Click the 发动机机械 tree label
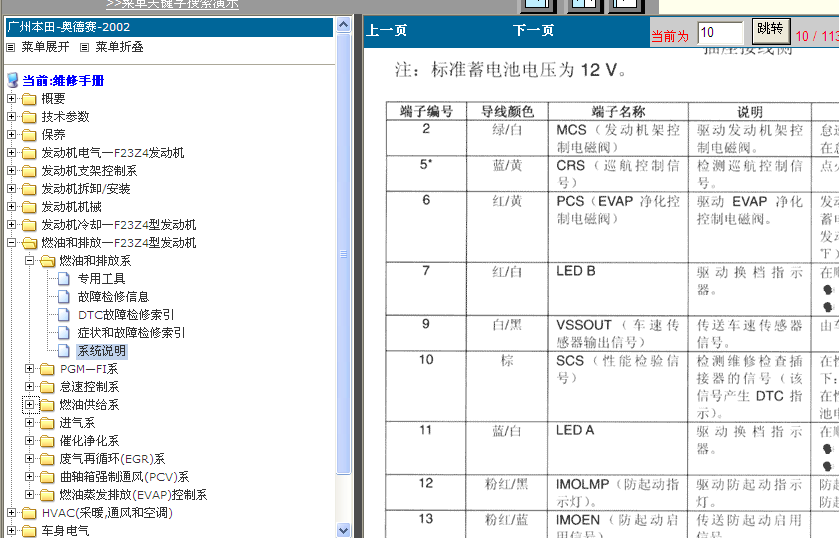Screen dimensions: 839x538 coord(72,207)
